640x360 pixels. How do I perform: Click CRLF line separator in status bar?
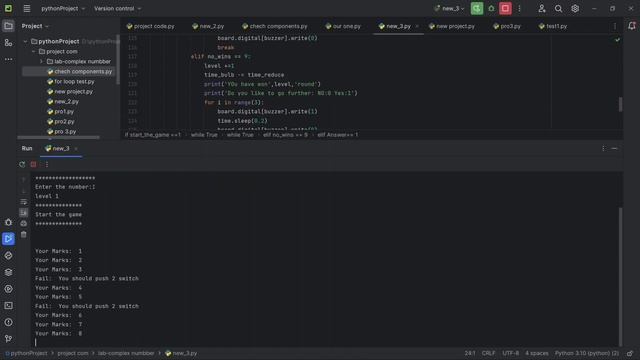click(488, 353)
